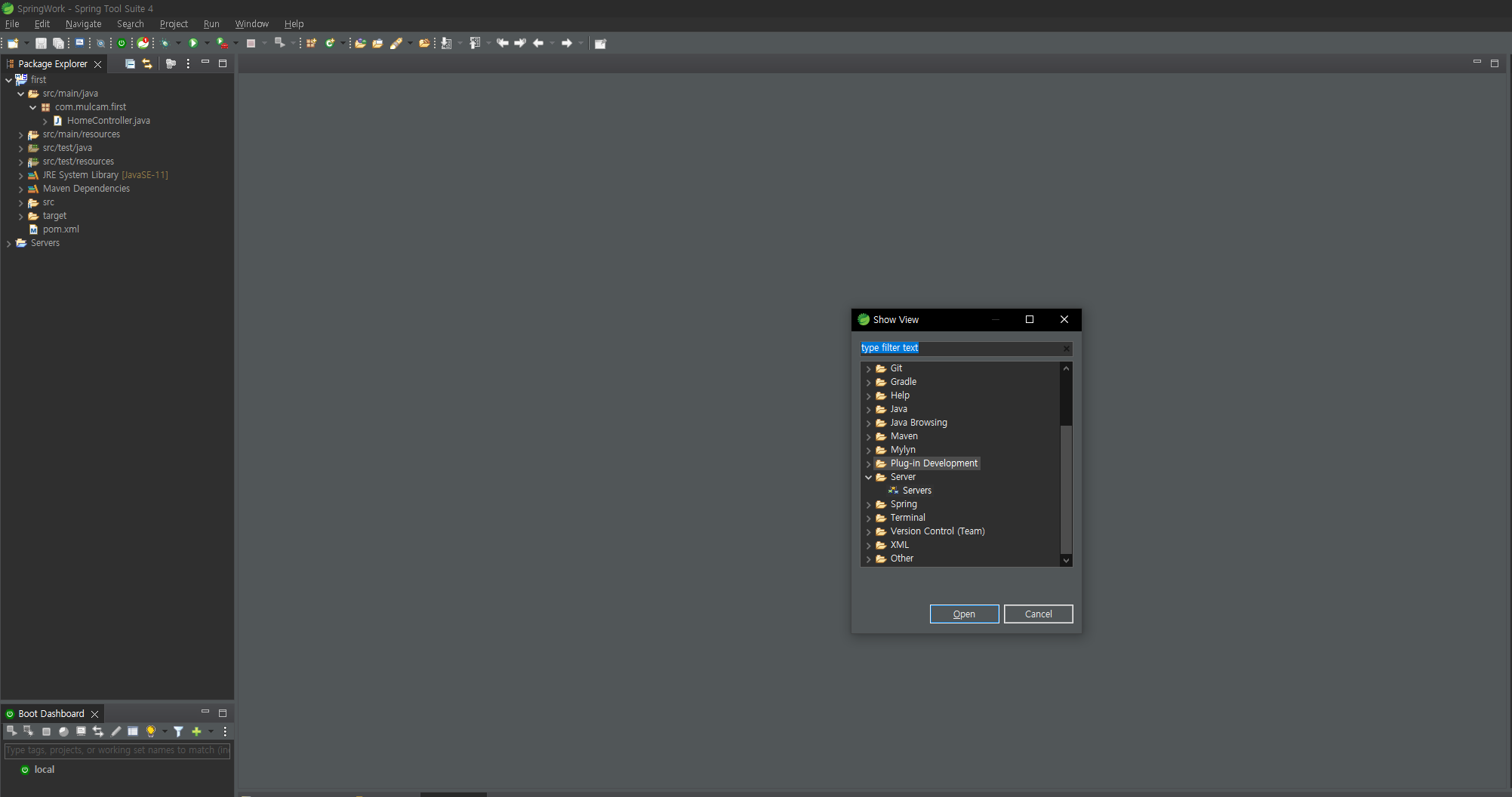The image size is (1512, 797).
Task: Click the New Java Package toolbar icon
Action: tap(311, 43)
